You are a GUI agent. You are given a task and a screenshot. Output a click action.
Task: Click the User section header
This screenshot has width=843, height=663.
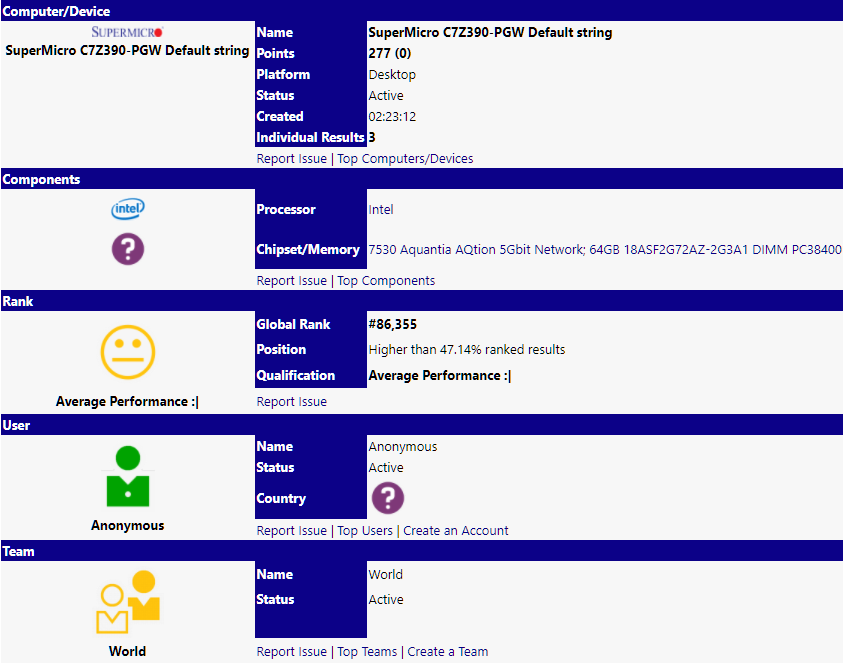coord(422,425)
